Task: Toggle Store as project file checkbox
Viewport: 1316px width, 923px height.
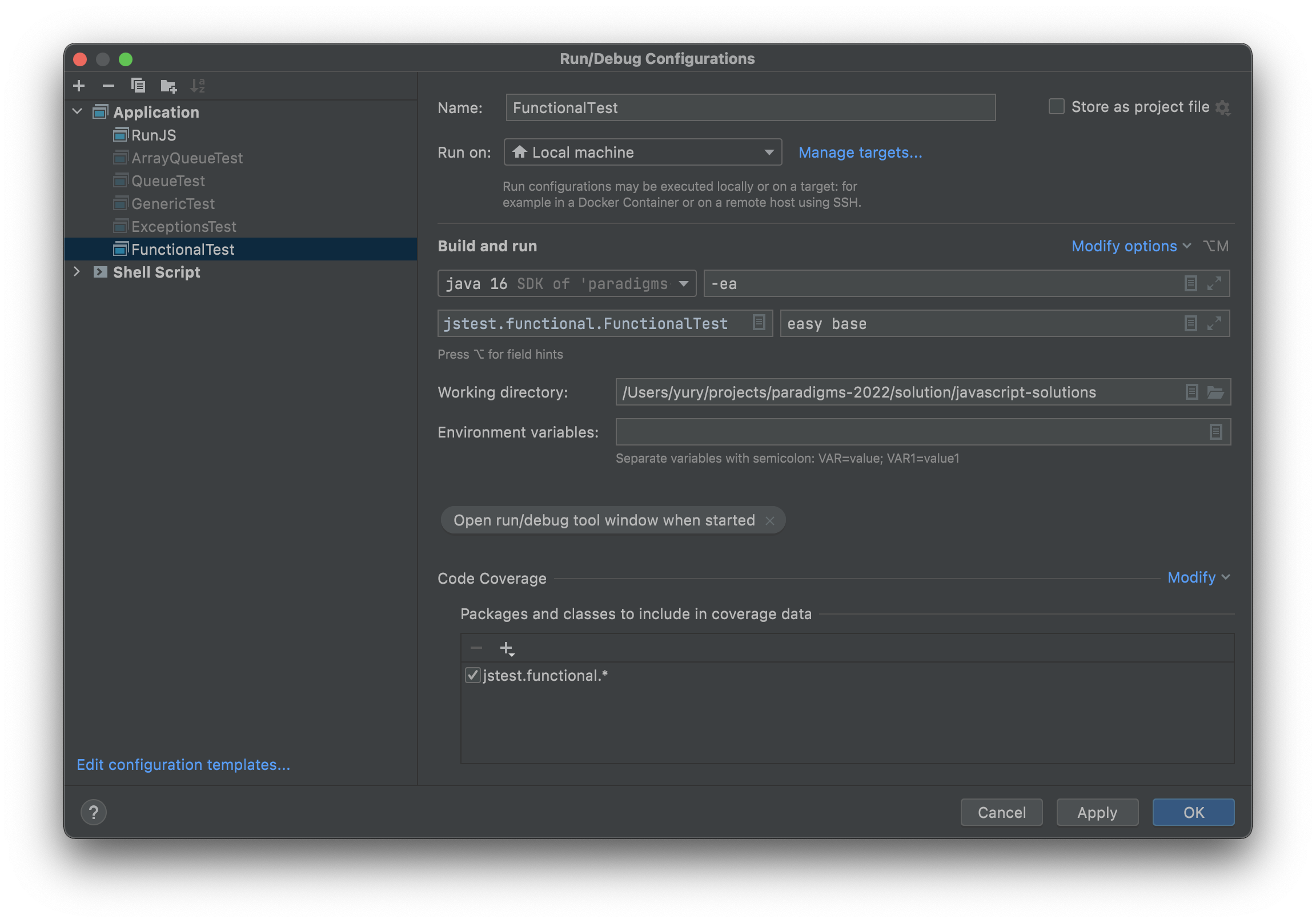Action: [1056, 107]
